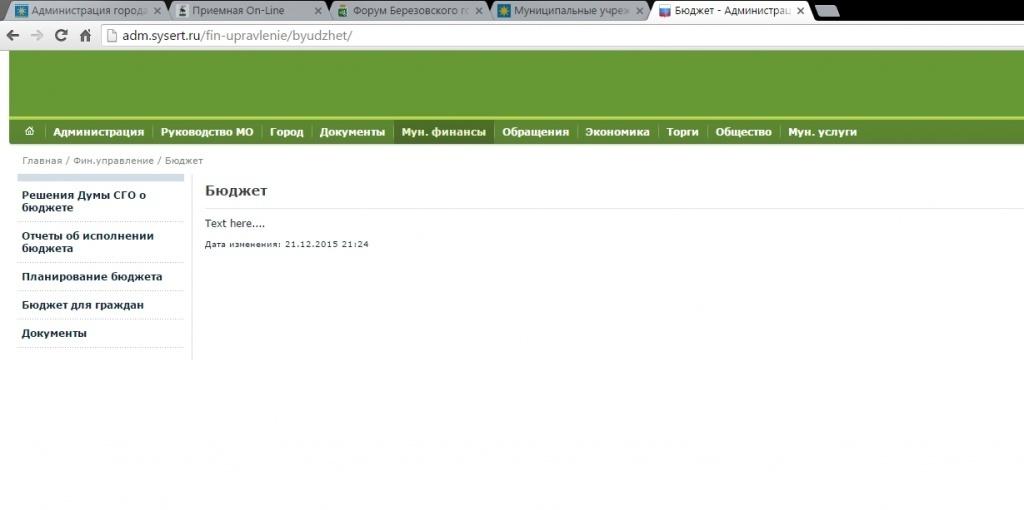1024x510 pixels.
Task: Open the Торги menu item
Action: pyautogui.click(x=682, y=132)
